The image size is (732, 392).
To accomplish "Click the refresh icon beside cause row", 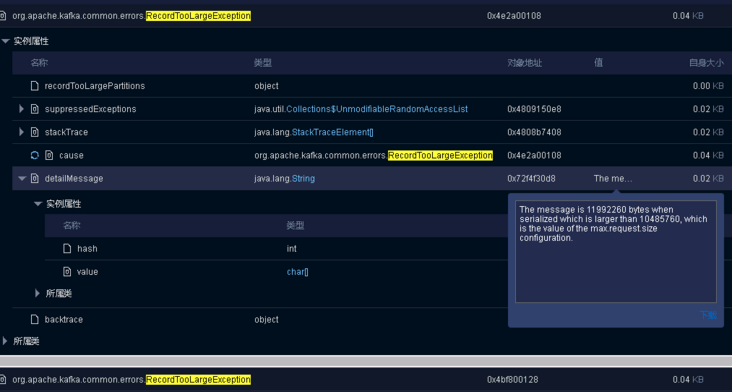I will [35, 155].
